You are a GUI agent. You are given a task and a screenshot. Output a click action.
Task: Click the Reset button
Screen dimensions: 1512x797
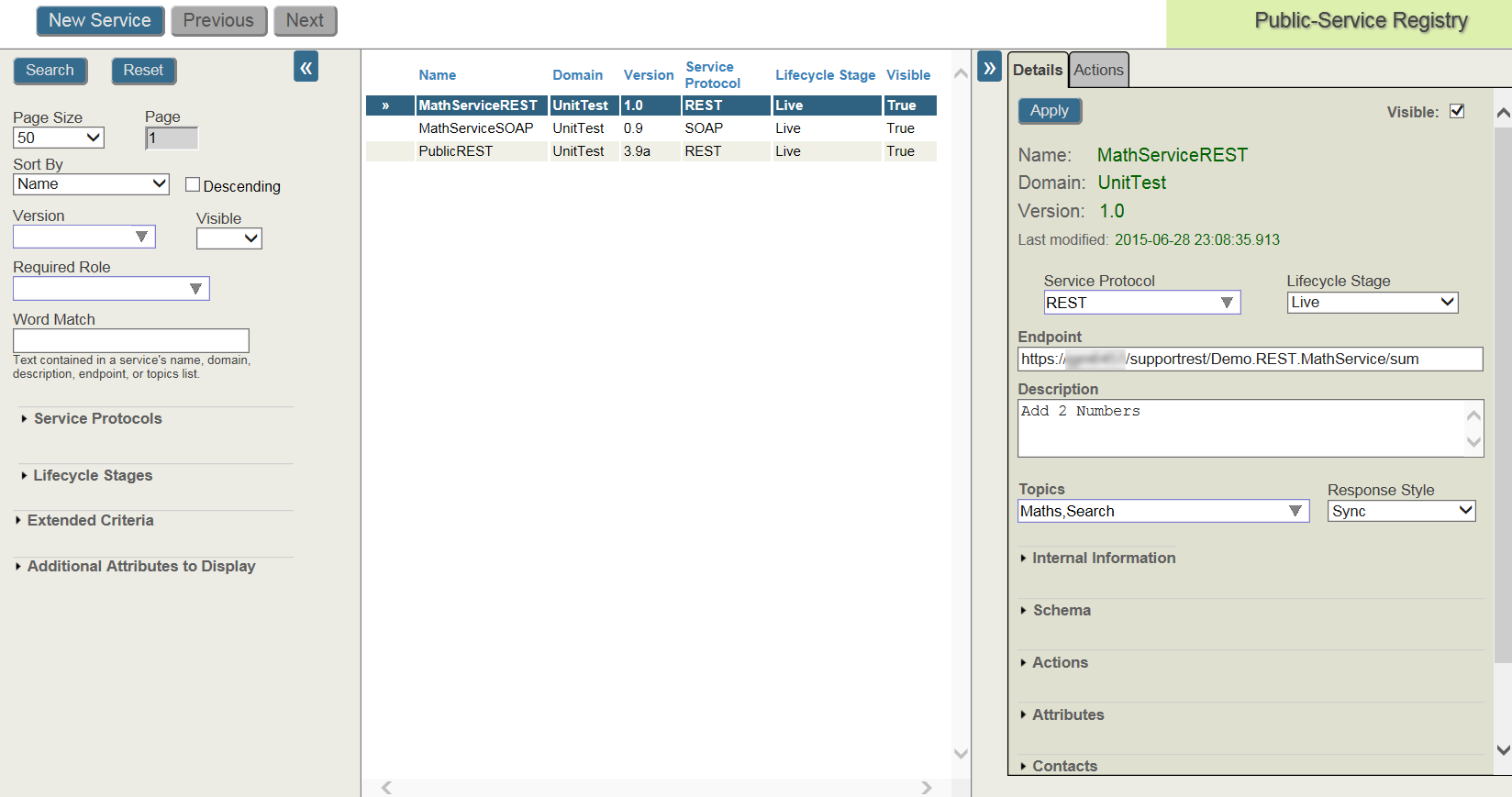pyautogui.click(x=143, y=71)
